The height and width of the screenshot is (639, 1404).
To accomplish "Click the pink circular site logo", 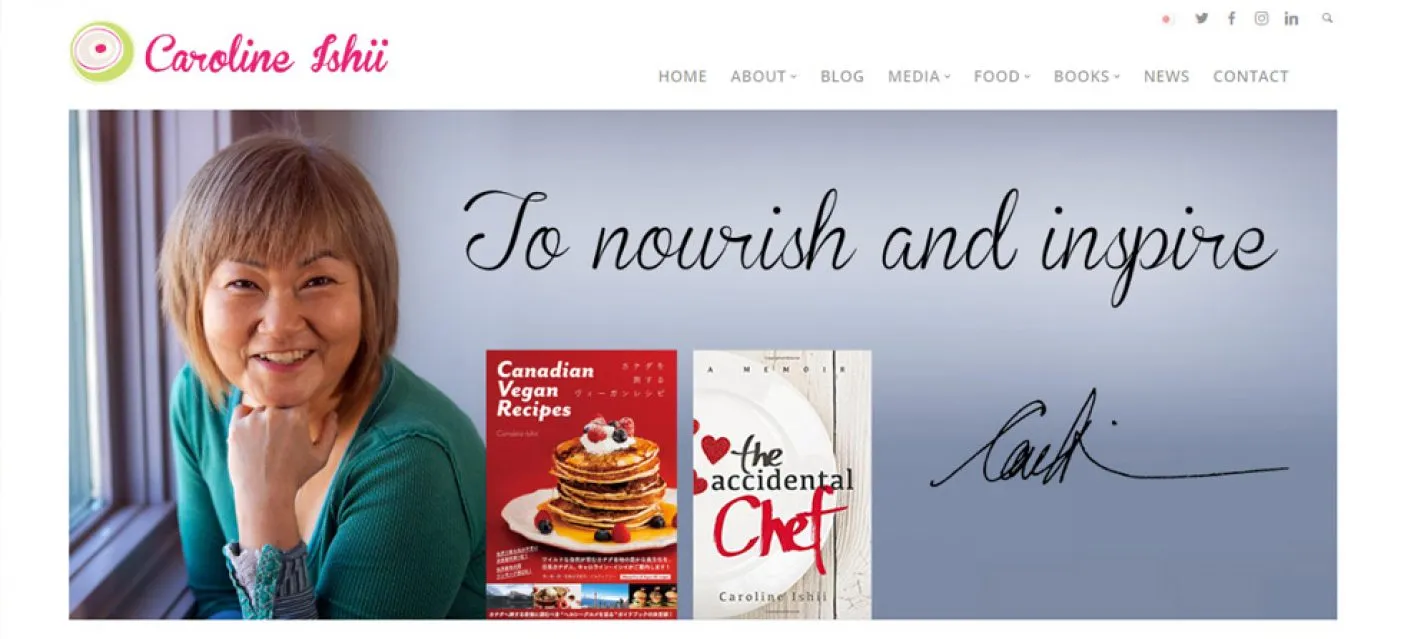I will coord(102,52).
